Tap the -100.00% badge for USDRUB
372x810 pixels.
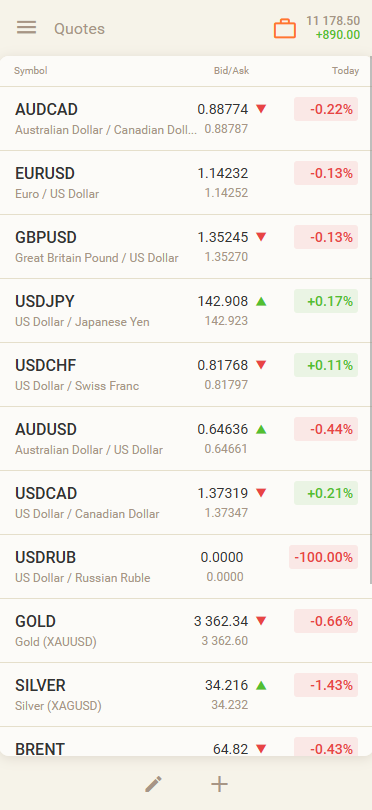(323, 557)
